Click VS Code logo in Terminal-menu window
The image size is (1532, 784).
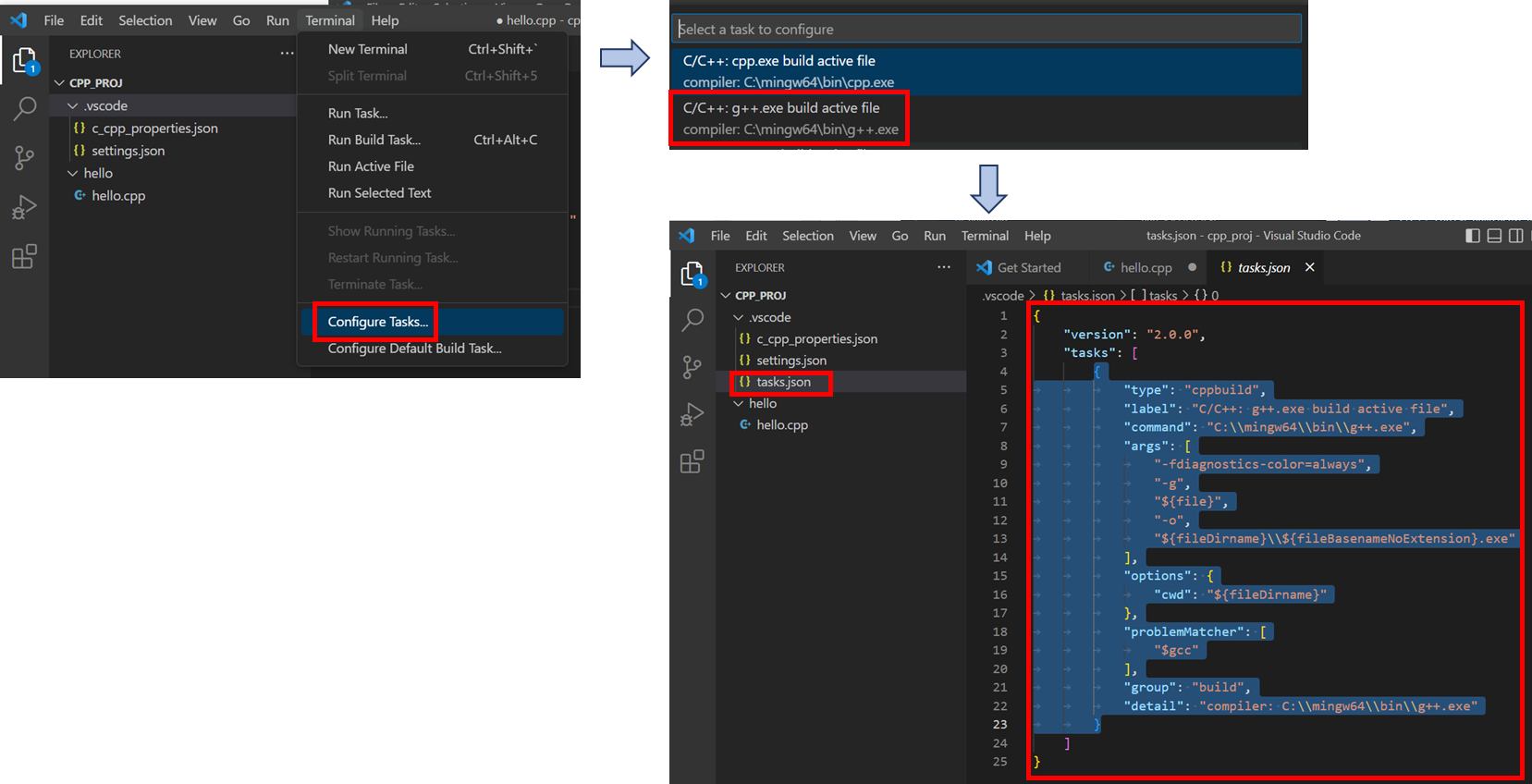(18, 19)
